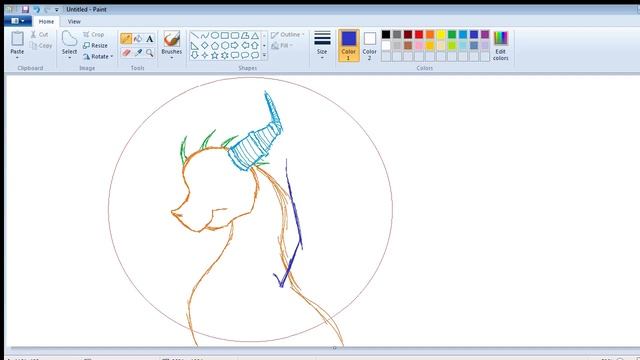Choose the Line shape
This screenshot has height=360, width=640.
195,36
